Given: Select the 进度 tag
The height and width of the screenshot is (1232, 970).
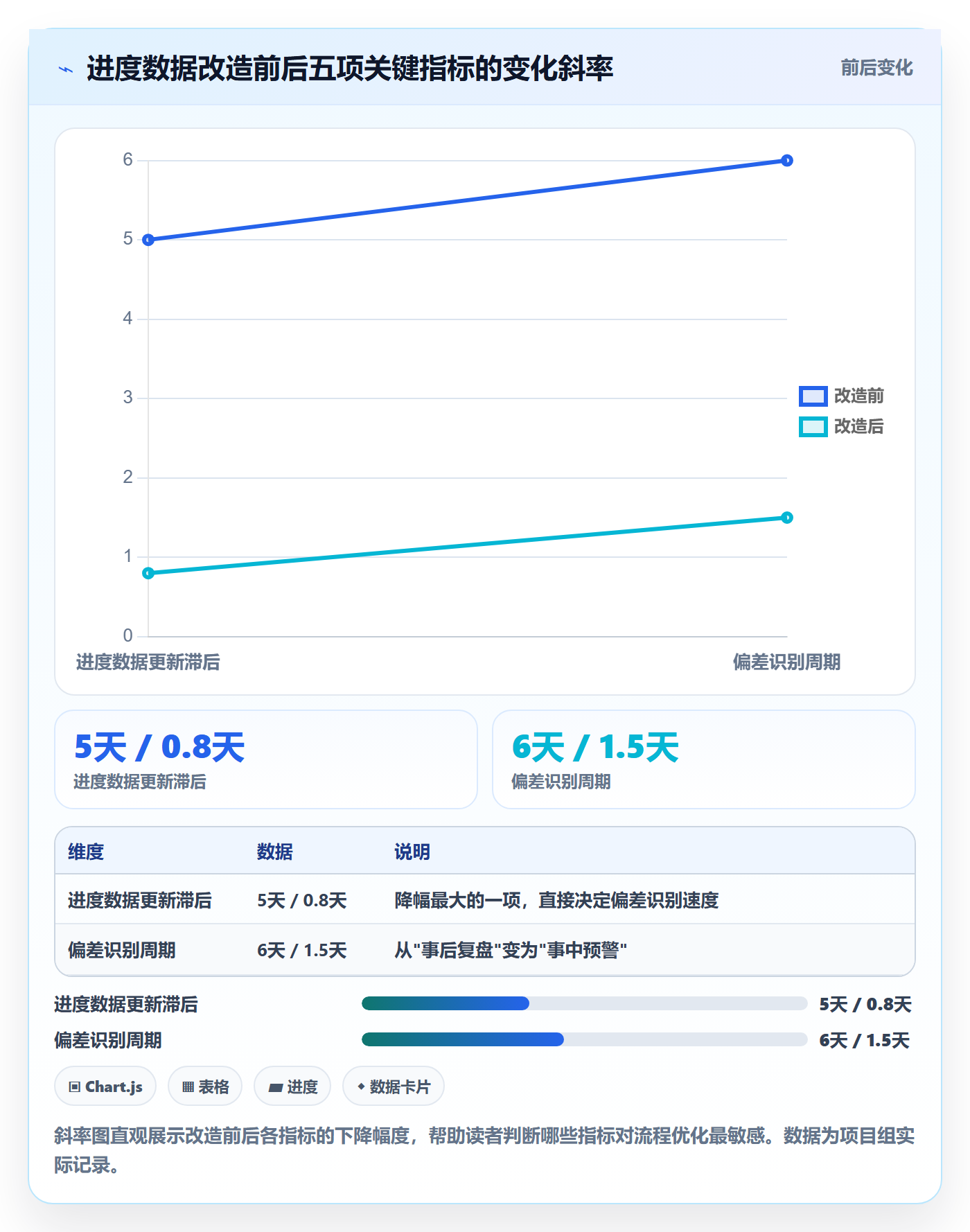Looking at the screenshot, I should coord(292,1086).
